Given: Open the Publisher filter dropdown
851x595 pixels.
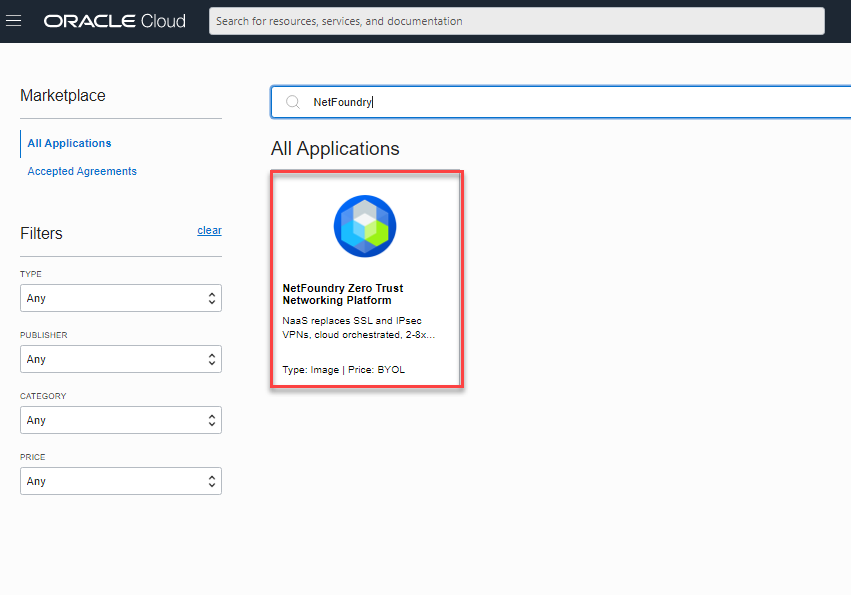Looking at the screenshot, I should pos(121,359).
